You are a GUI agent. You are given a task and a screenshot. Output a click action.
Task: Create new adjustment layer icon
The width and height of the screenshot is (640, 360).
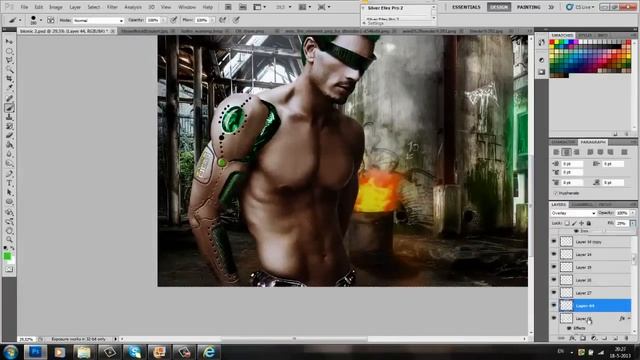click(x=594, y=338)
